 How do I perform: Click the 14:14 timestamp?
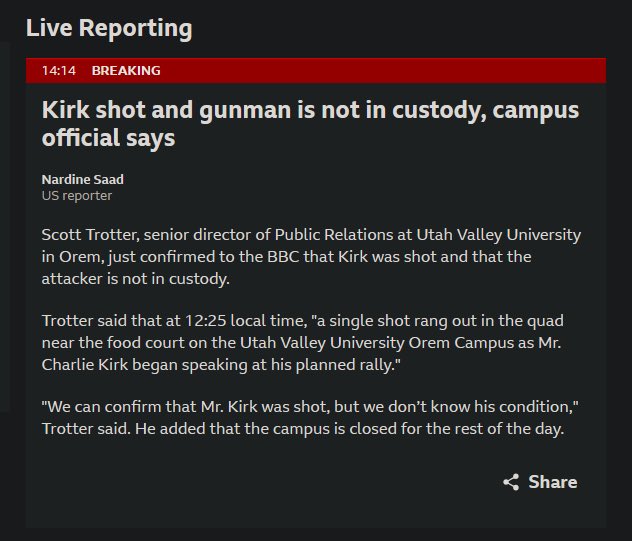point(59,71)
